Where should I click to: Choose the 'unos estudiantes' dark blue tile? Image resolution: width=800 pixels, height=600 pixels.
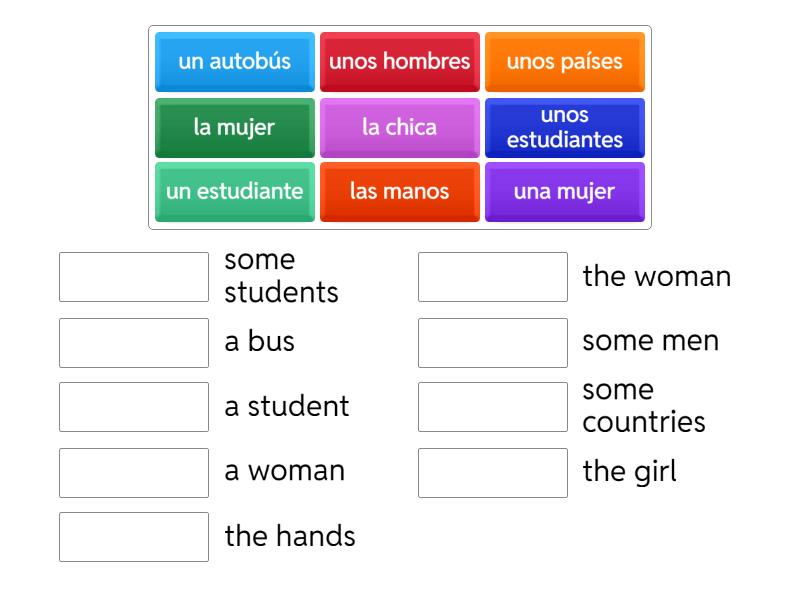(x=565, y=127)
